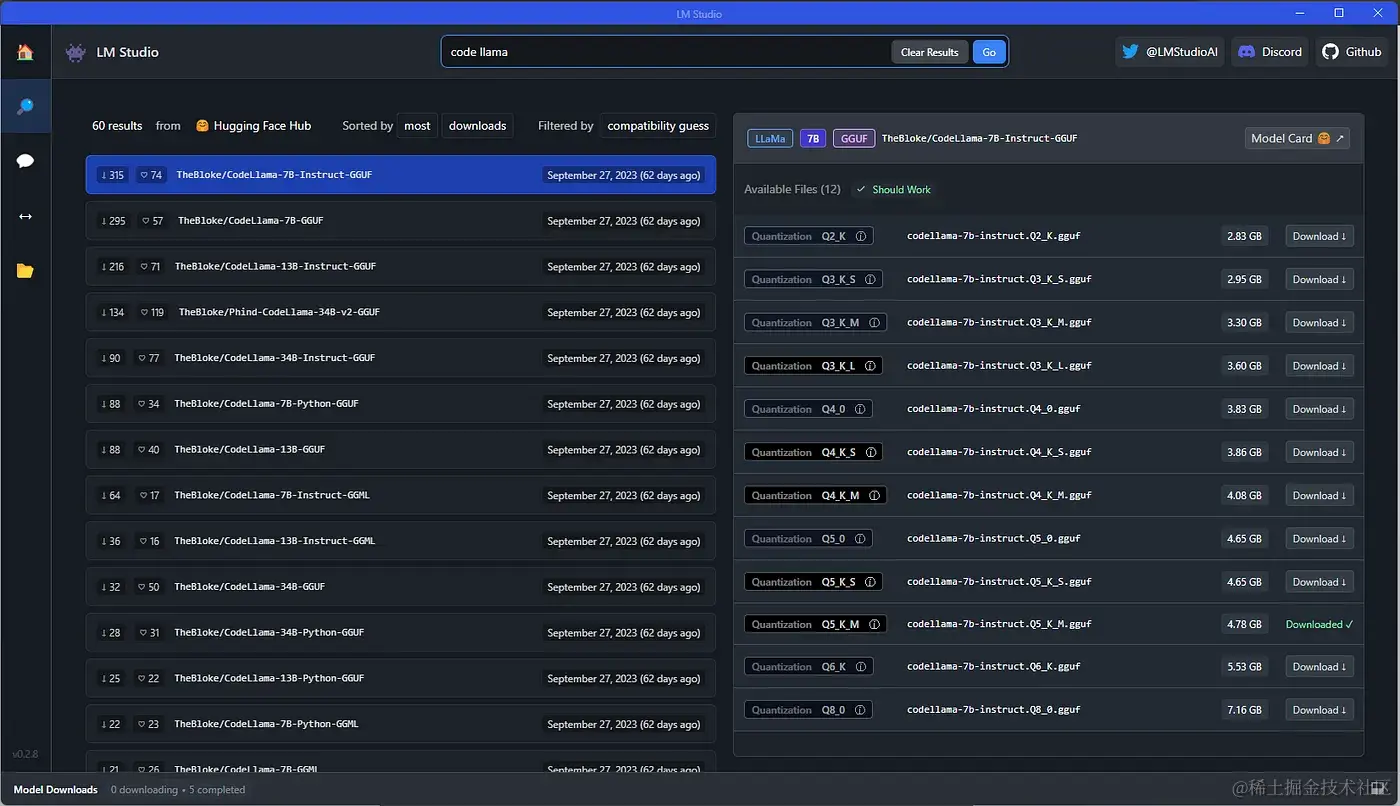Toggle the 'most' sort order selector
This screenshot has width=1400, height=806.
tap(417, 126)
